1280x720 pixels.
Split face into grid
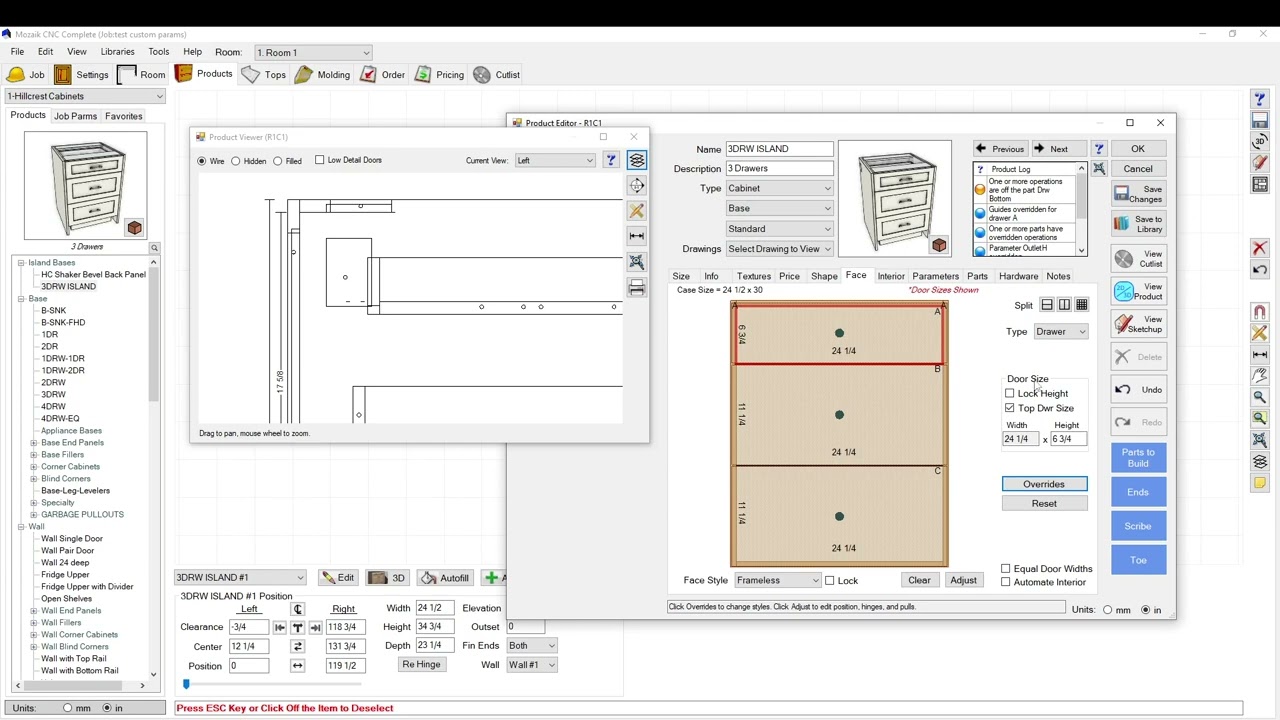pos(1081,305)
